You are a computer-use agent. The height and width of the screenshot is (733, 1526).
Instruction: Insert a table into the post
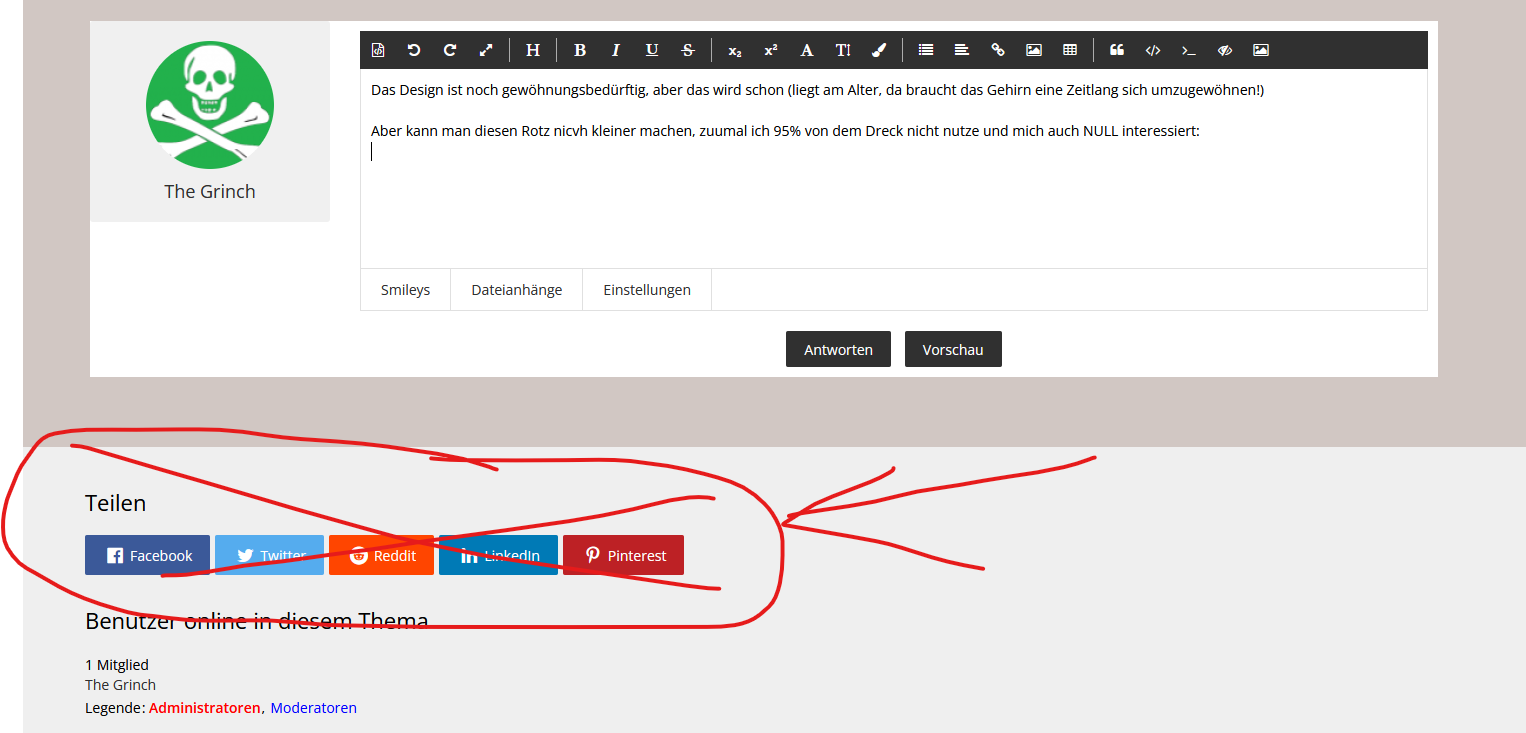(x=1070, y=50)
